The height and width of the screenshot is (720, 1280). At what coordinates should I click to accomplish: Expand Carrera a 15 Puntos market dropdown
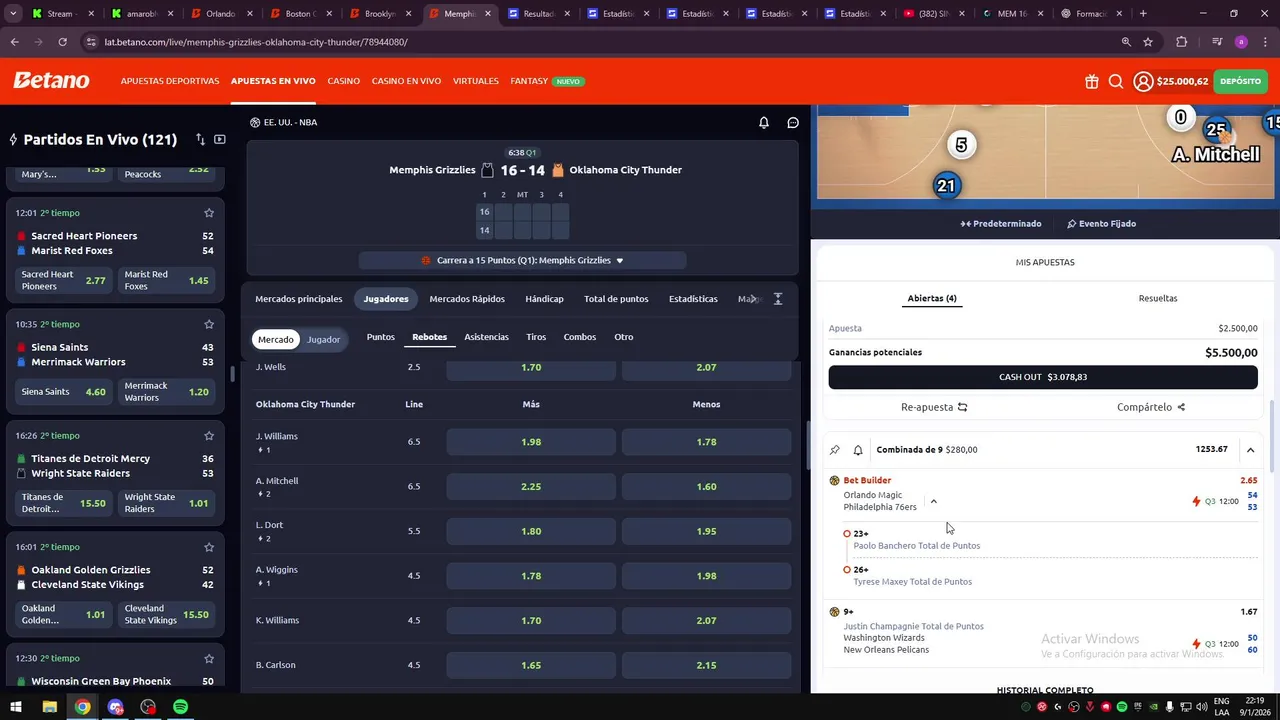(x=523, y=260)
